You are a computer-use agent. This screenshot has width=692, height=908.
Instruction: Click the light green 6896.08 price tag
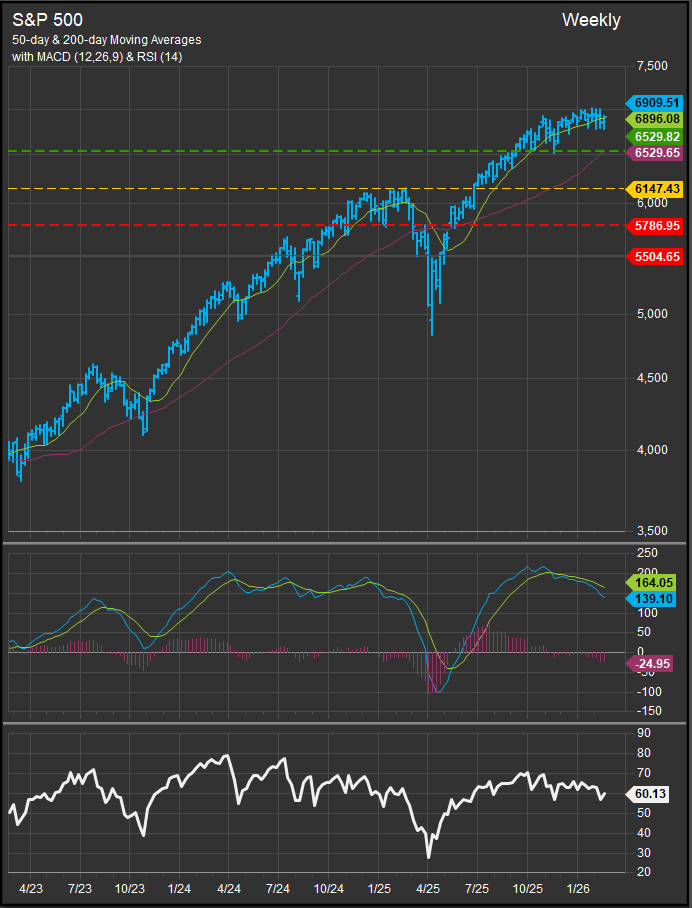click(x=654, y=119)
